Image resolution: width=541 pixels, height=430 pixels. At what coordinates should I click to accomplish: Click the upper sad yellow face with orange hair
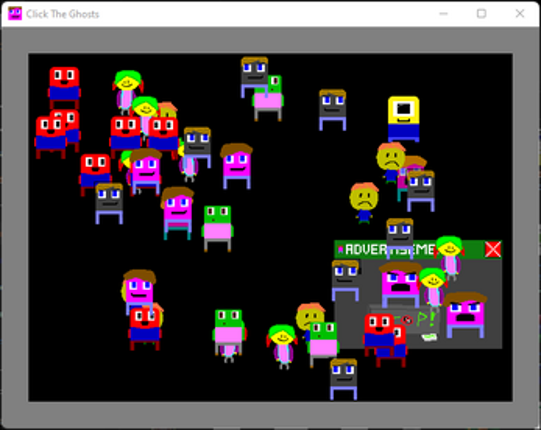point(391,162)
